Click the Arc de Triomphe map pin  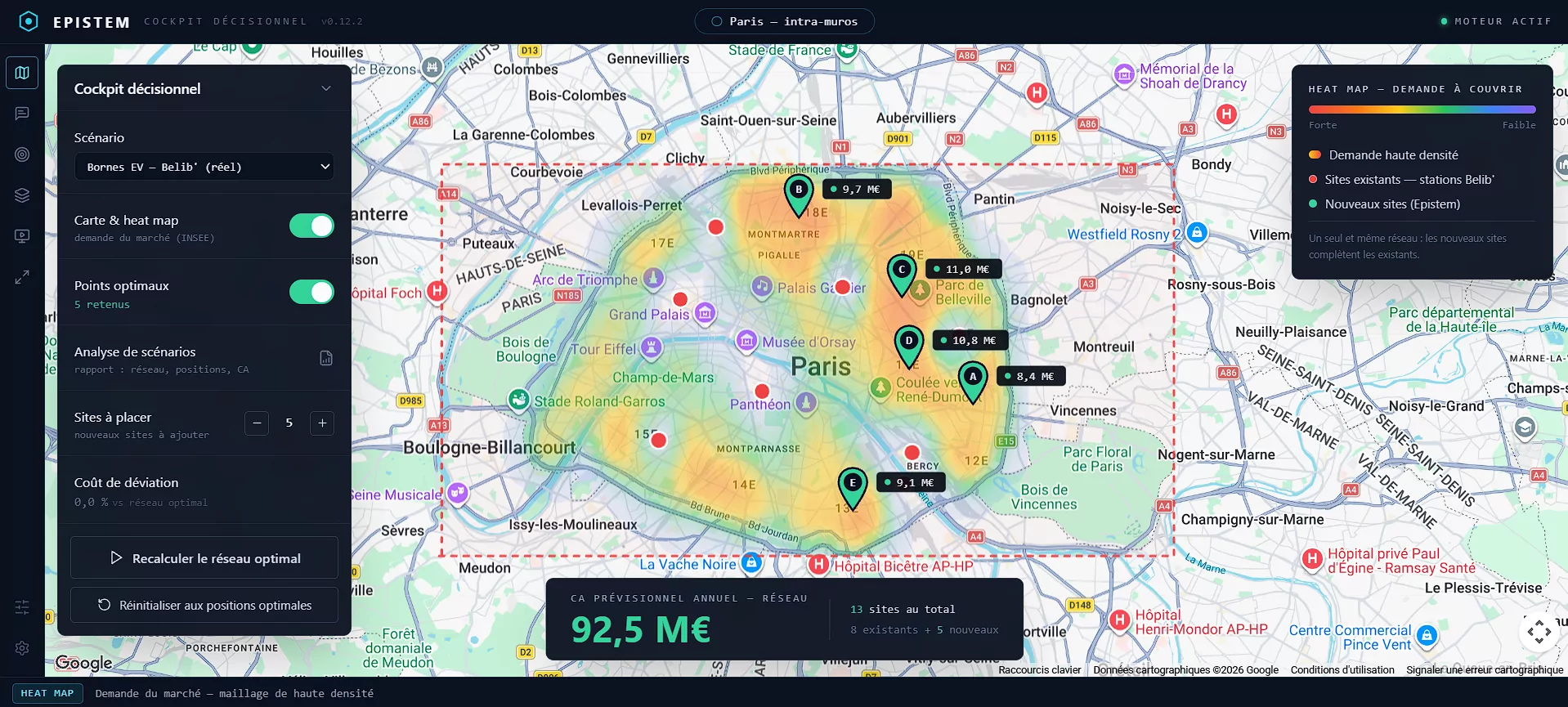coord(652,279)
